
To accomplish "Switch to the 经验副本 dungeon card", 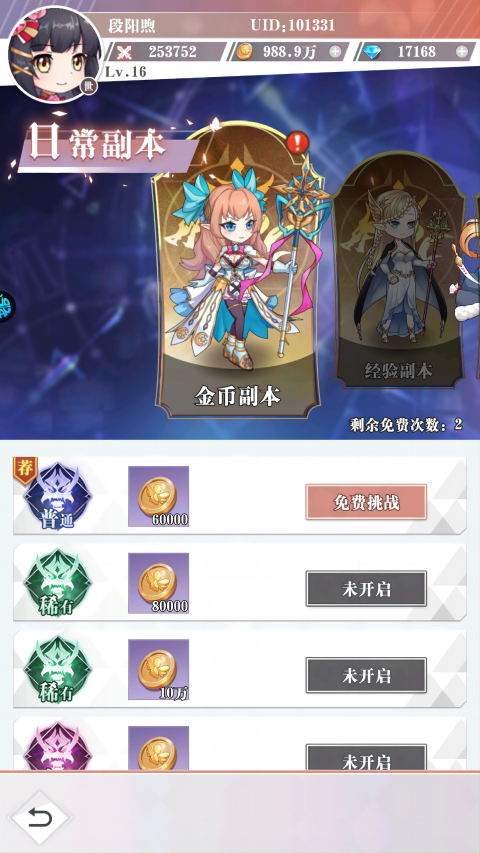I will pos(399,271).
